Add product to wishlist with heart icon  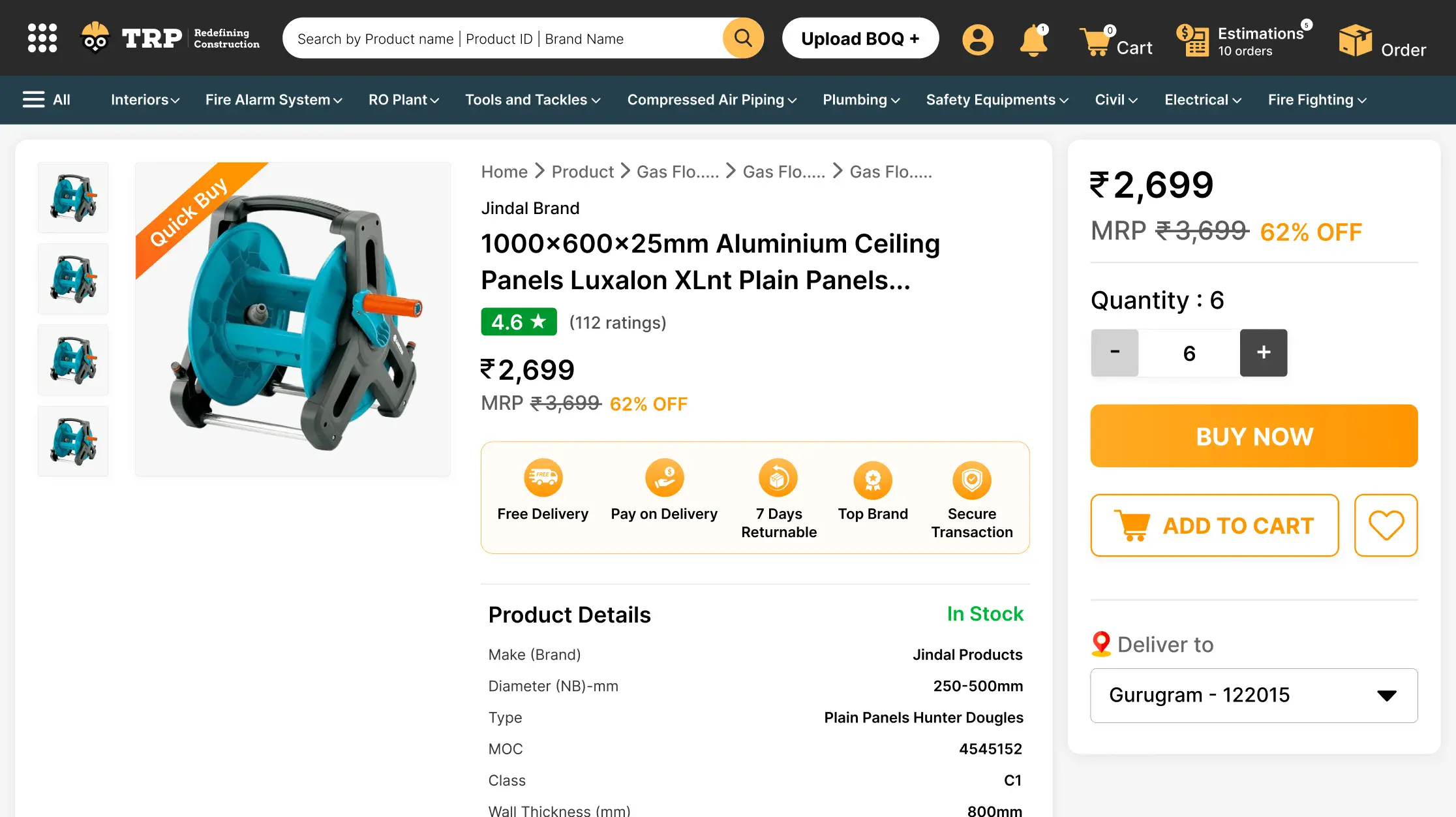[x=1386, y=525]
